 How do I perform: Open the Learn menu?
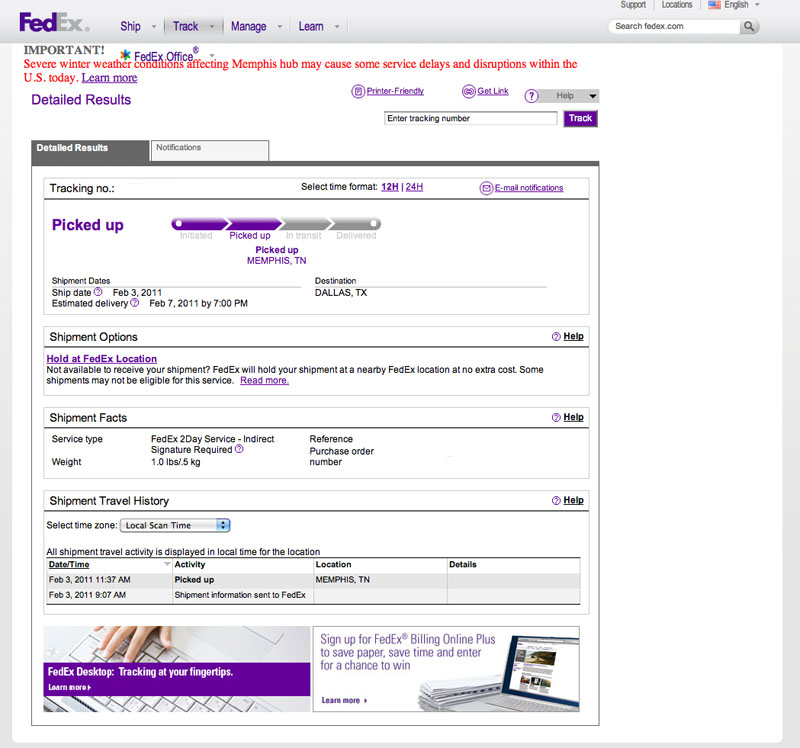(311, 27)
